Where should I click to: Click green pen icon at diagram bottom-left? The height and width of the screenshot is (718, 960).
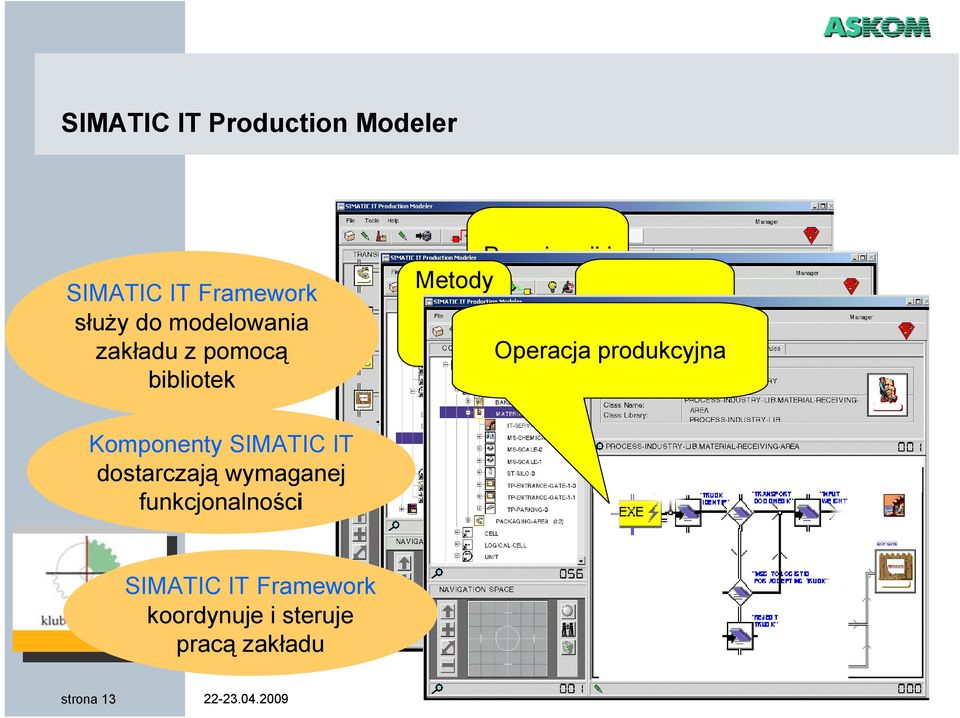click(599, 689)
